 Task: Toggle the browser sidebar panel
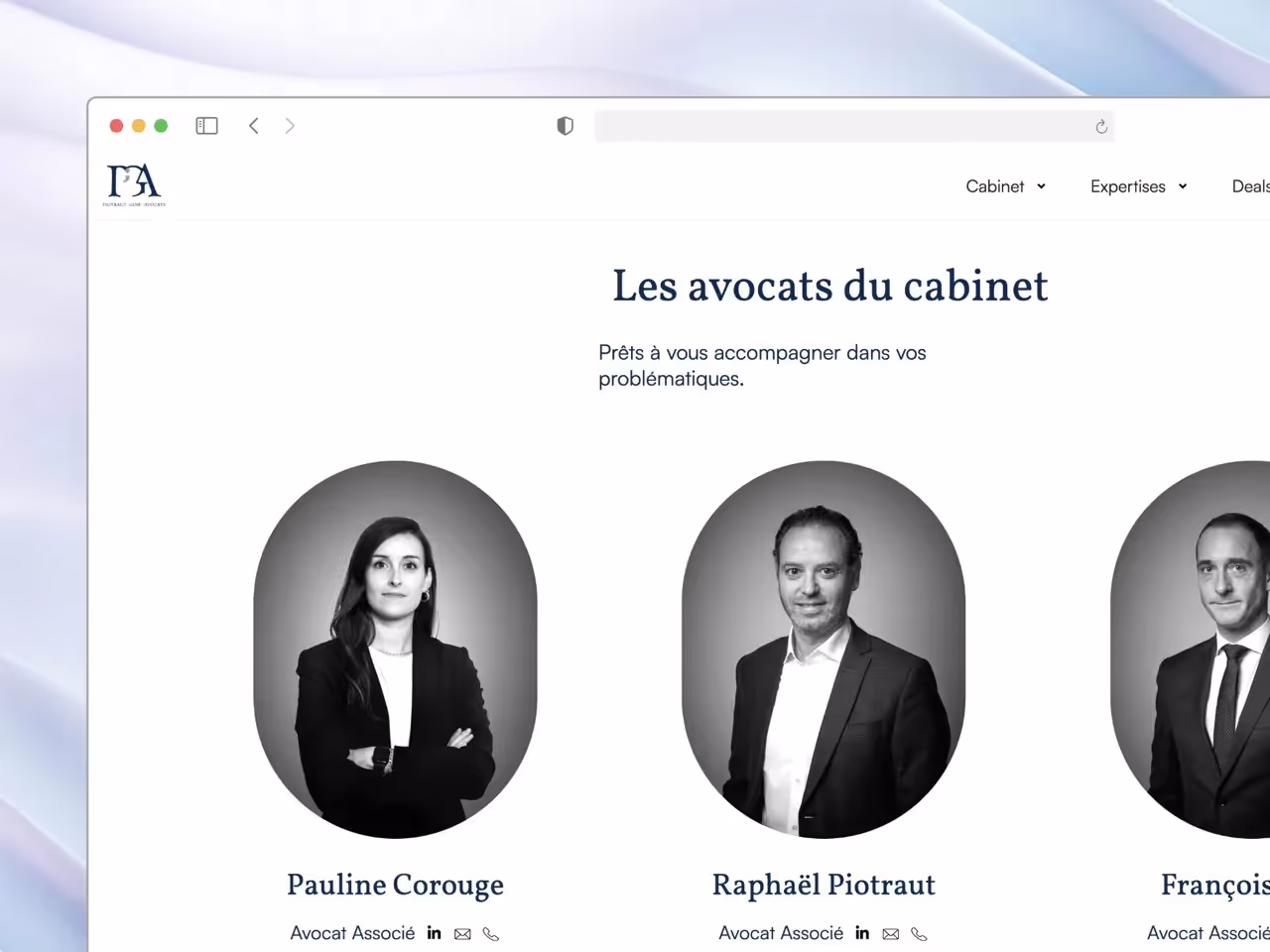tap(206, 126)
